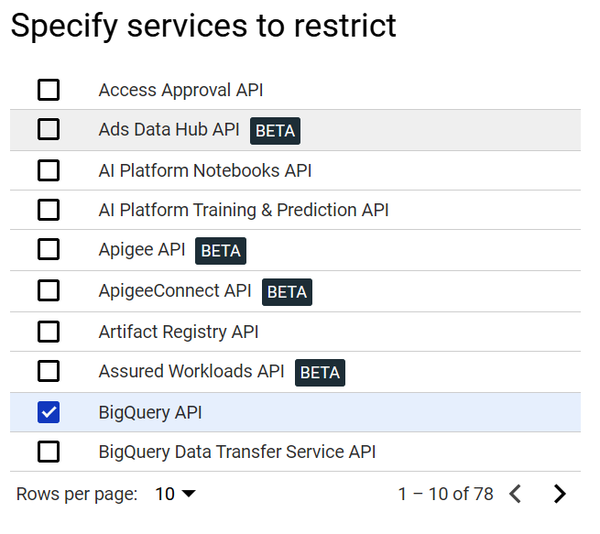Click the Access Approval API label
Screen dimensions: 600x534
181,91
